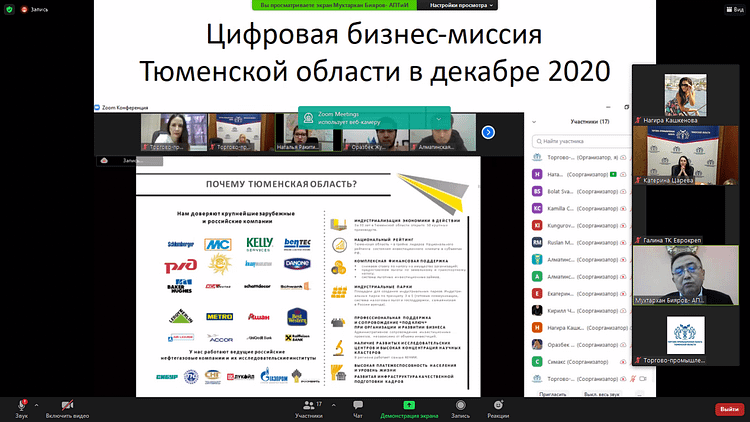Image resolution: width=750 pixels, height=422 pixels.
Task: Click Zoom Конференция window title
Action: [x=124, y=108]
